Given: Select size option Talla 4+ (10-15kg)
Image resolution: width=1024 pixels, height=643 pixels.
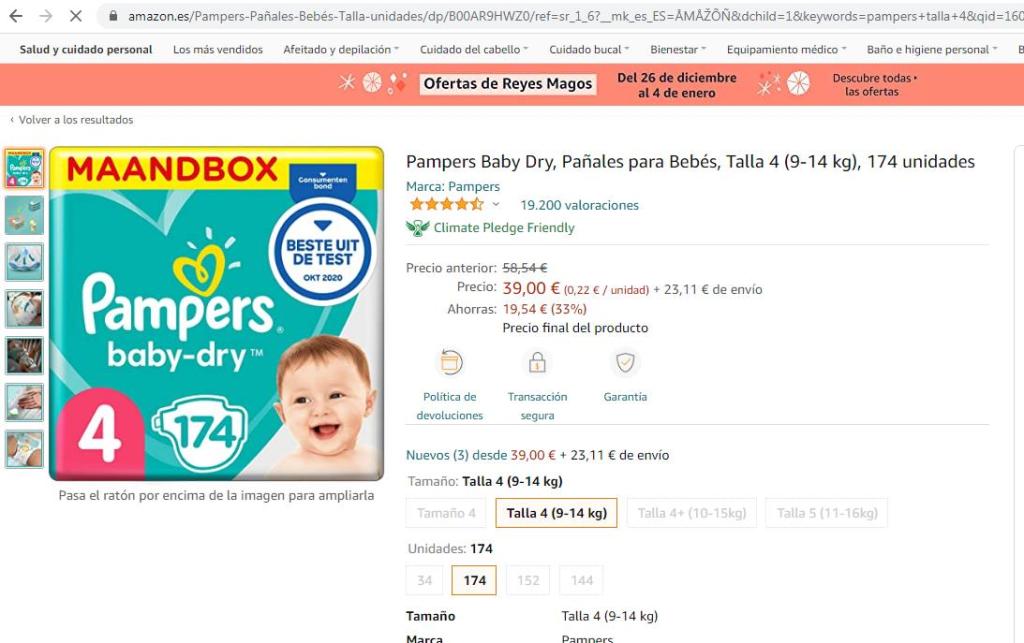Looking at the screenshot, I should tap(692, 513).
